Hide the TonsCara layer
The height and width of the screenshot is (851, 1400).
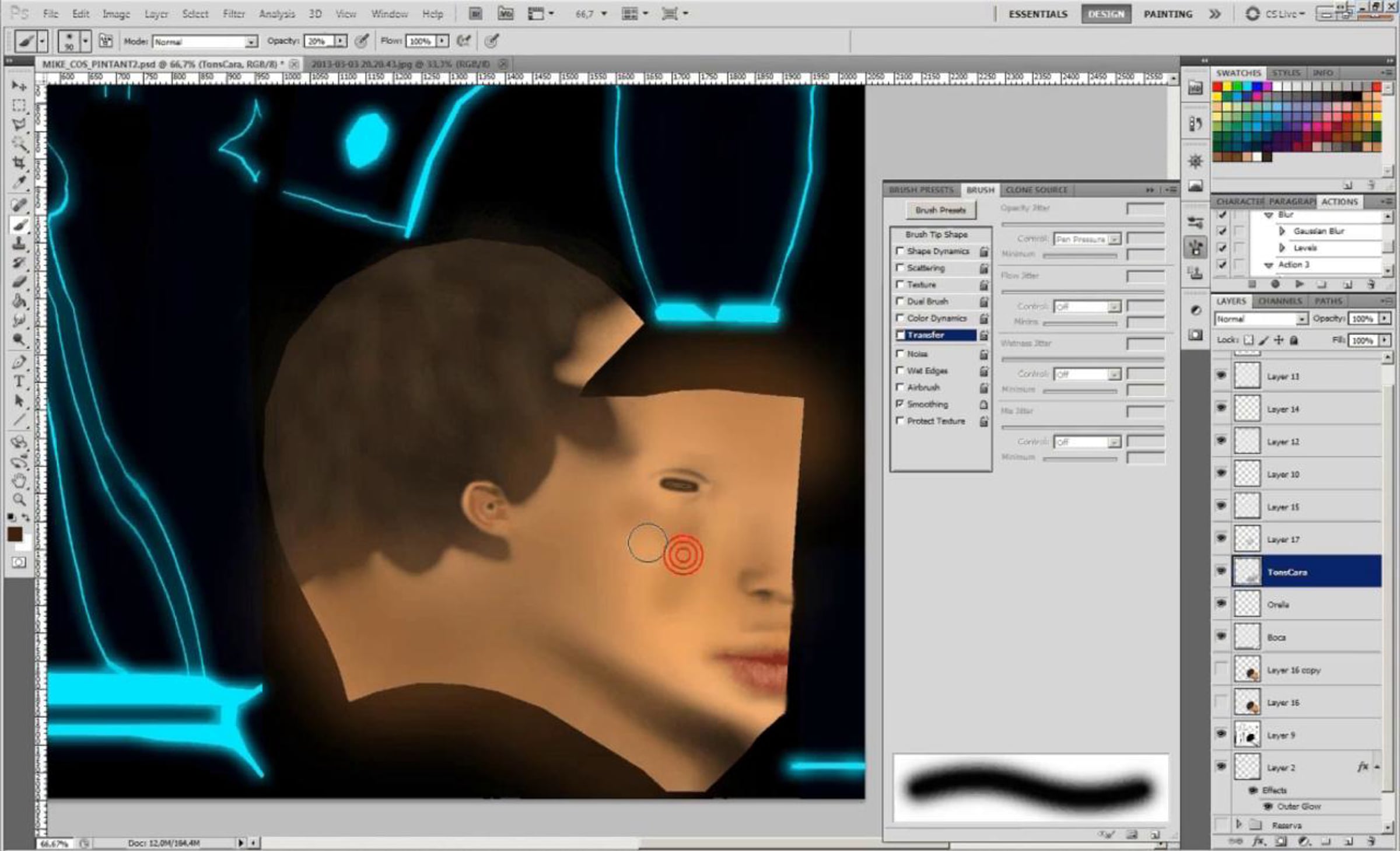click(x=1221, y=571)
